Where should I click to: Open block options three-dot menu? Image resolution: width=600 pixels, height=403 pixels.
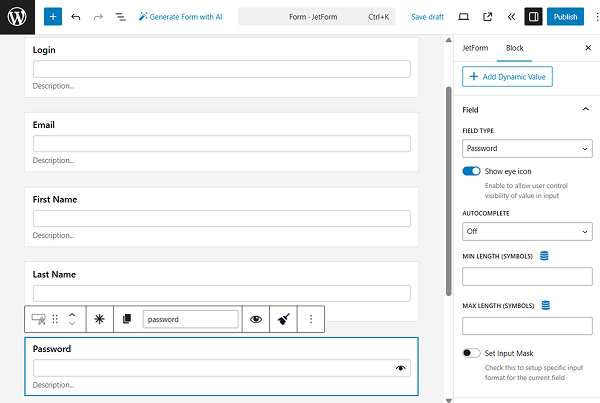point(311,319)
